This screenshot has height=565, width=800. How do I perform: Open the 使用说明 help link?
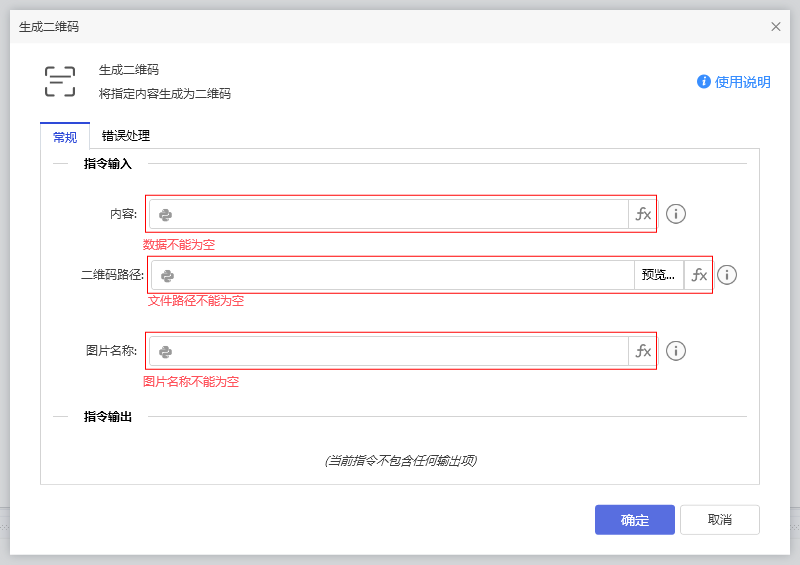pyautogui.click(x=734, y=82)
